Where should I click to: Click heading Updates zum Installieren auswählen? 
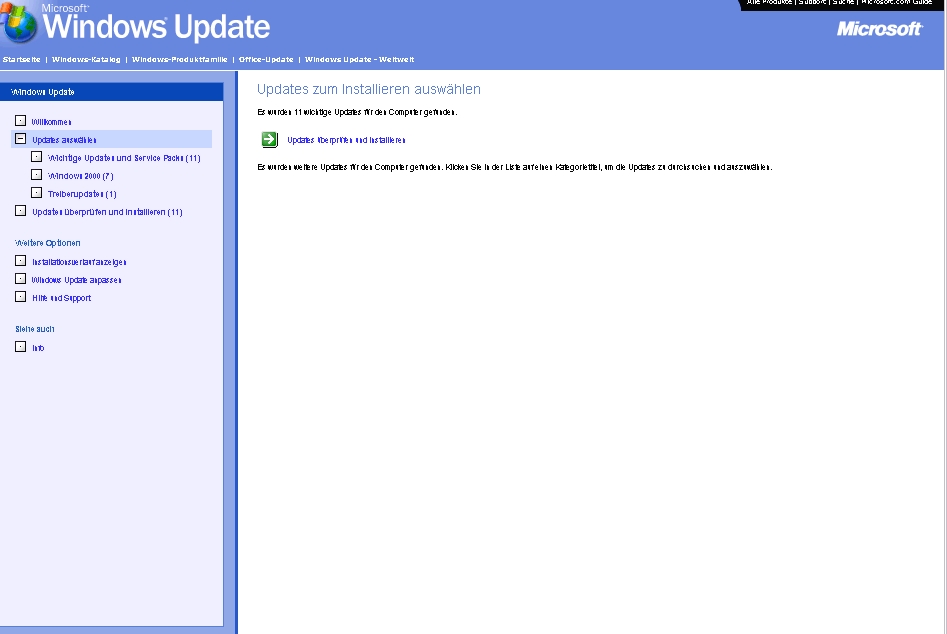click(x=369, y=89)
